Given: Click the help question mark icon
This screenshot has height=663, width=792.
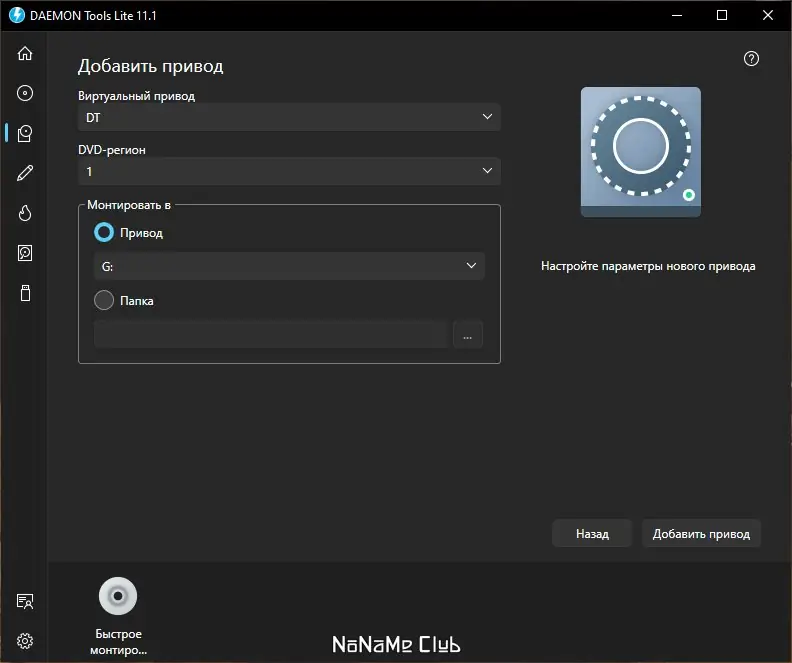Looking at the screenshot, I should tap(751, 59).
